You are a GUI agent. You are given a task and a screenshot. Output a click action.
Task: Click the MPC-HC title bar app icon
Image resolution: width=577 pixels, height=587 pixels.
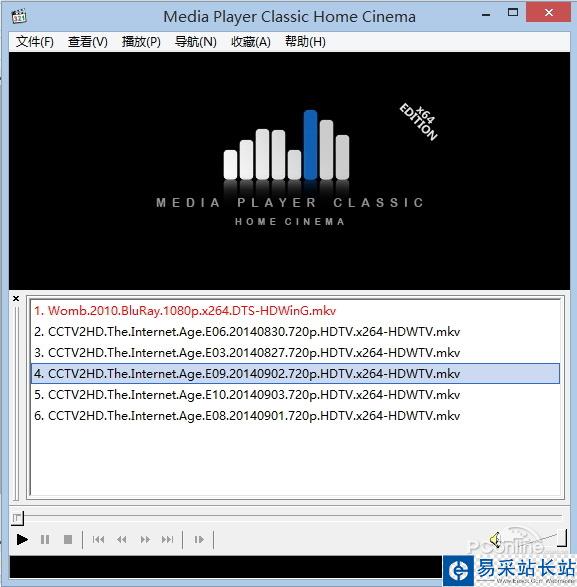pyautogui.click(x=19, y=16)
